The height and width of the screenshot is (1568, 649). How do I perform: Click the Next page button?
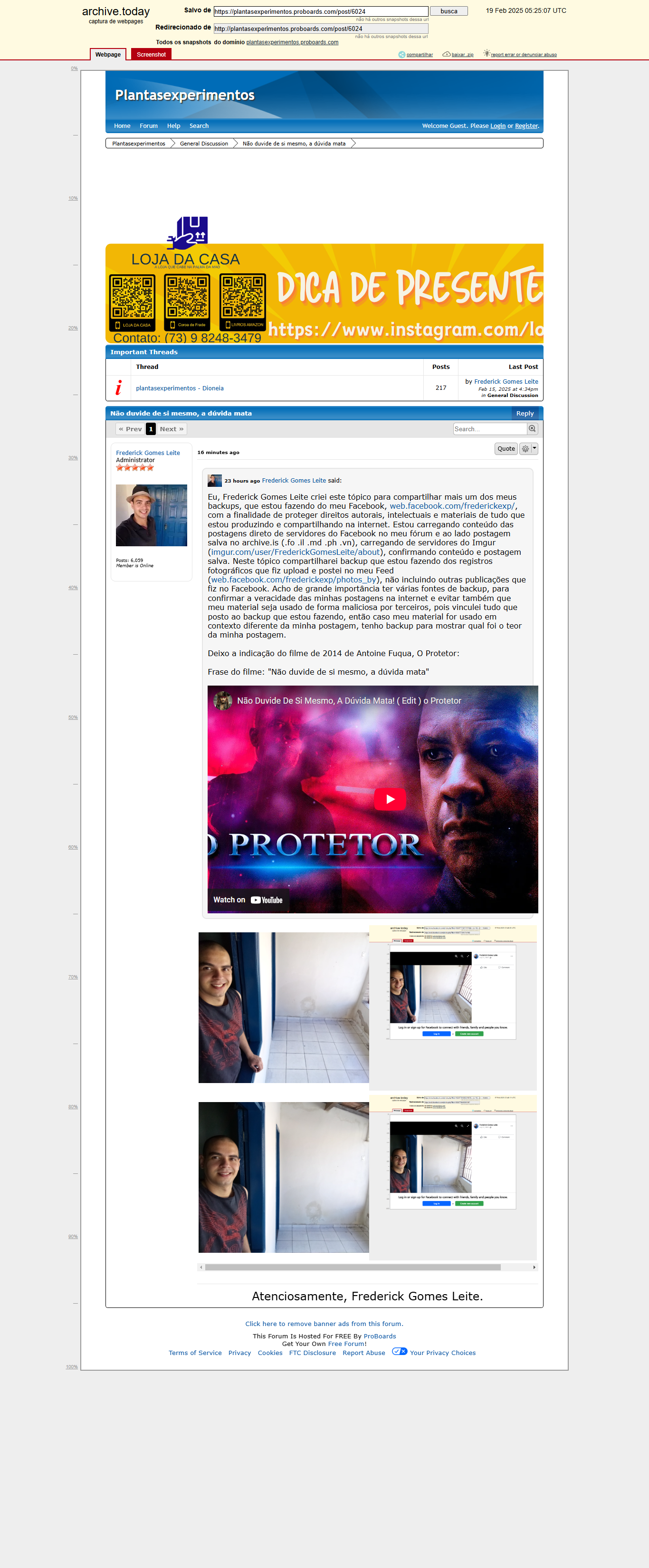pos(172,429)
